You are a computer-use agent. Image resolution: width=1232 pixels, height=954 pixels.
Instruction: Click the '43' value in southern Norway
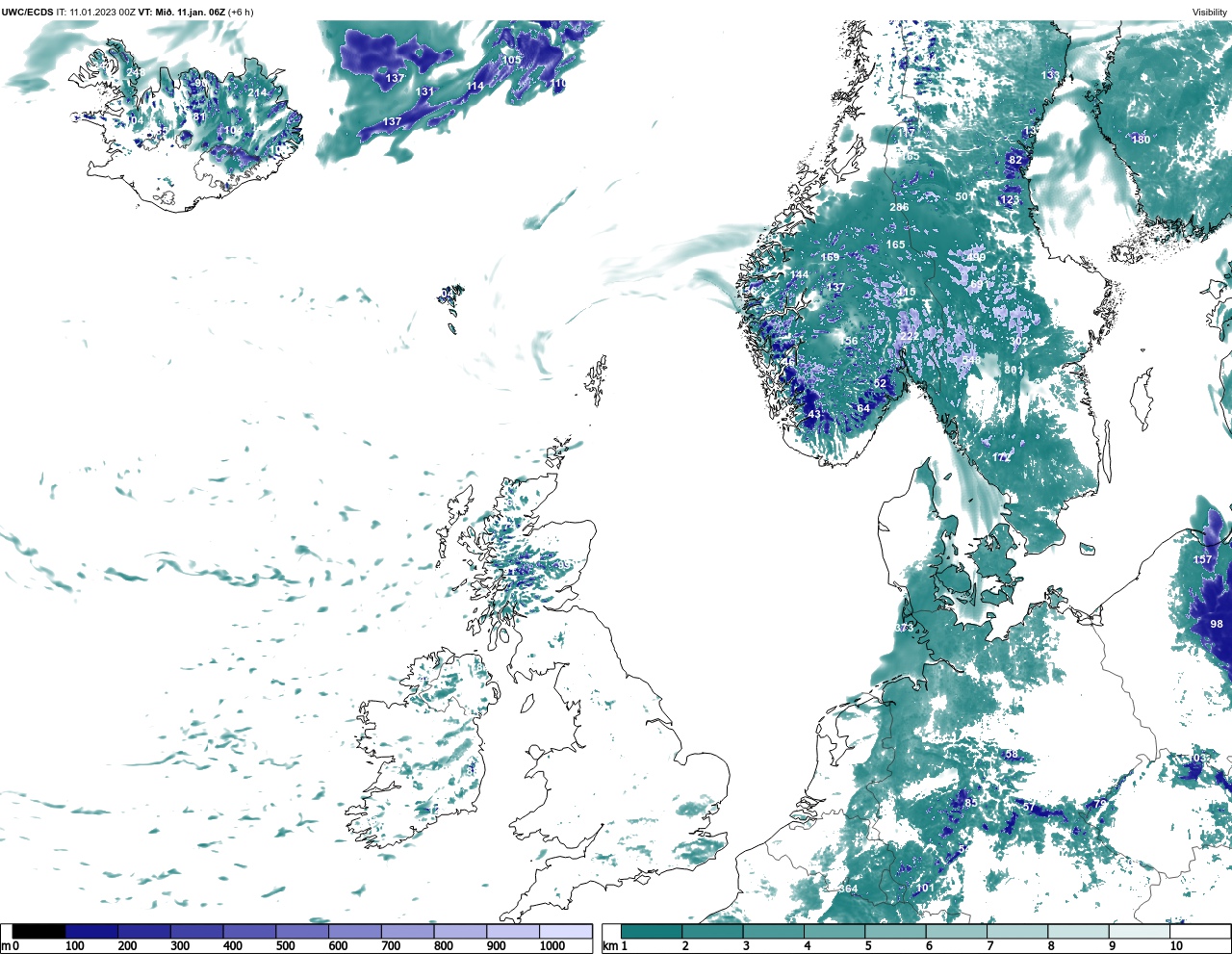tap(814, 415)
